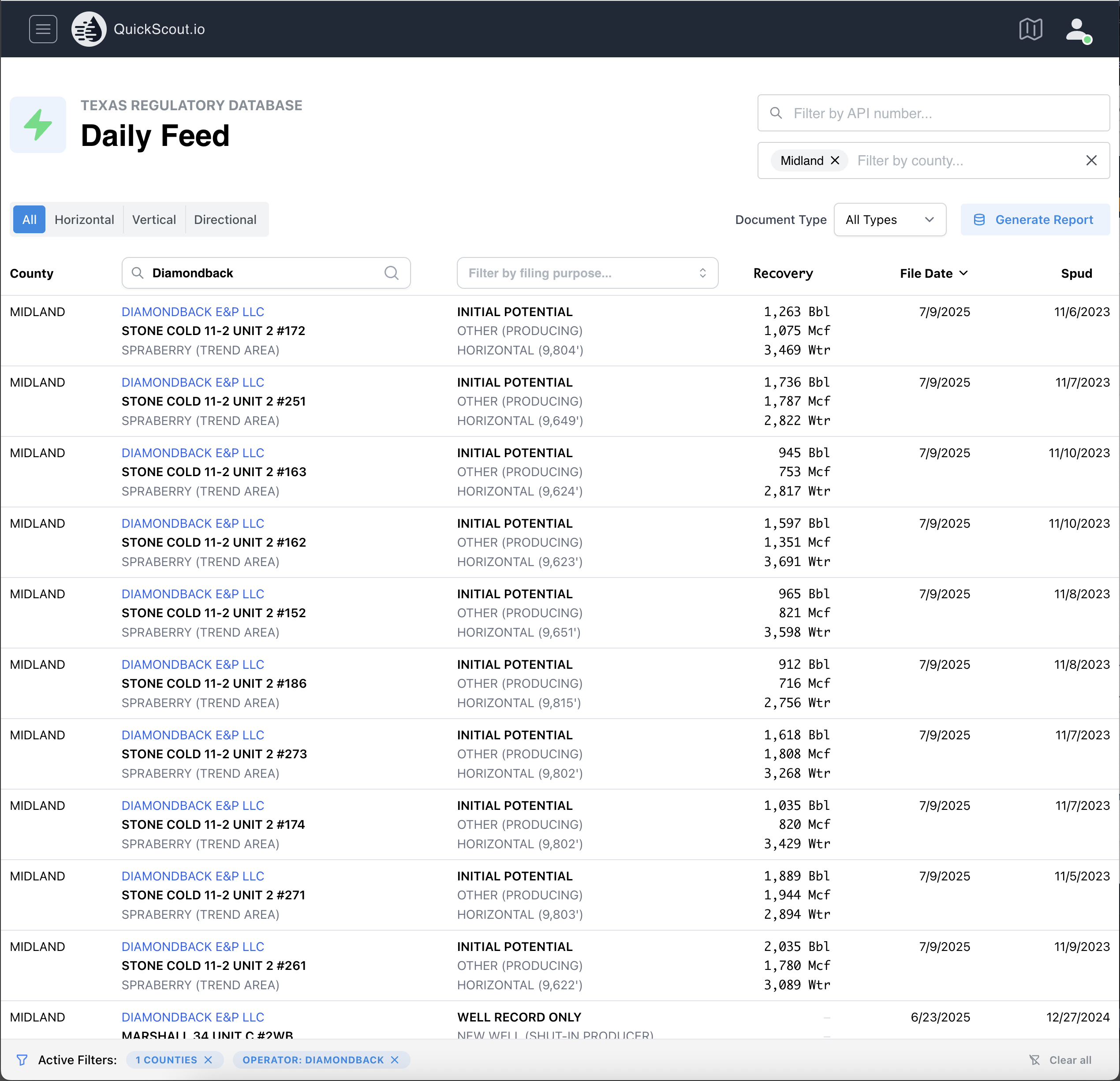
Task: Clear the county filter field
Action: coord(1091,160)
